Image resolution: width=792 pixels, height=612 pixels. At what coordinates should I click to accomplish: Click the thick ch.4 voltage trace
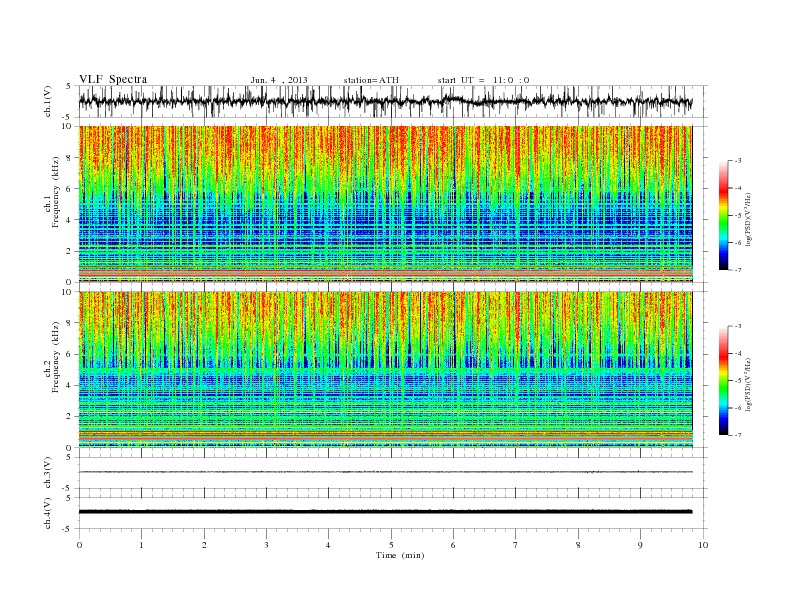pyautogui.click(x=386, y=512)
